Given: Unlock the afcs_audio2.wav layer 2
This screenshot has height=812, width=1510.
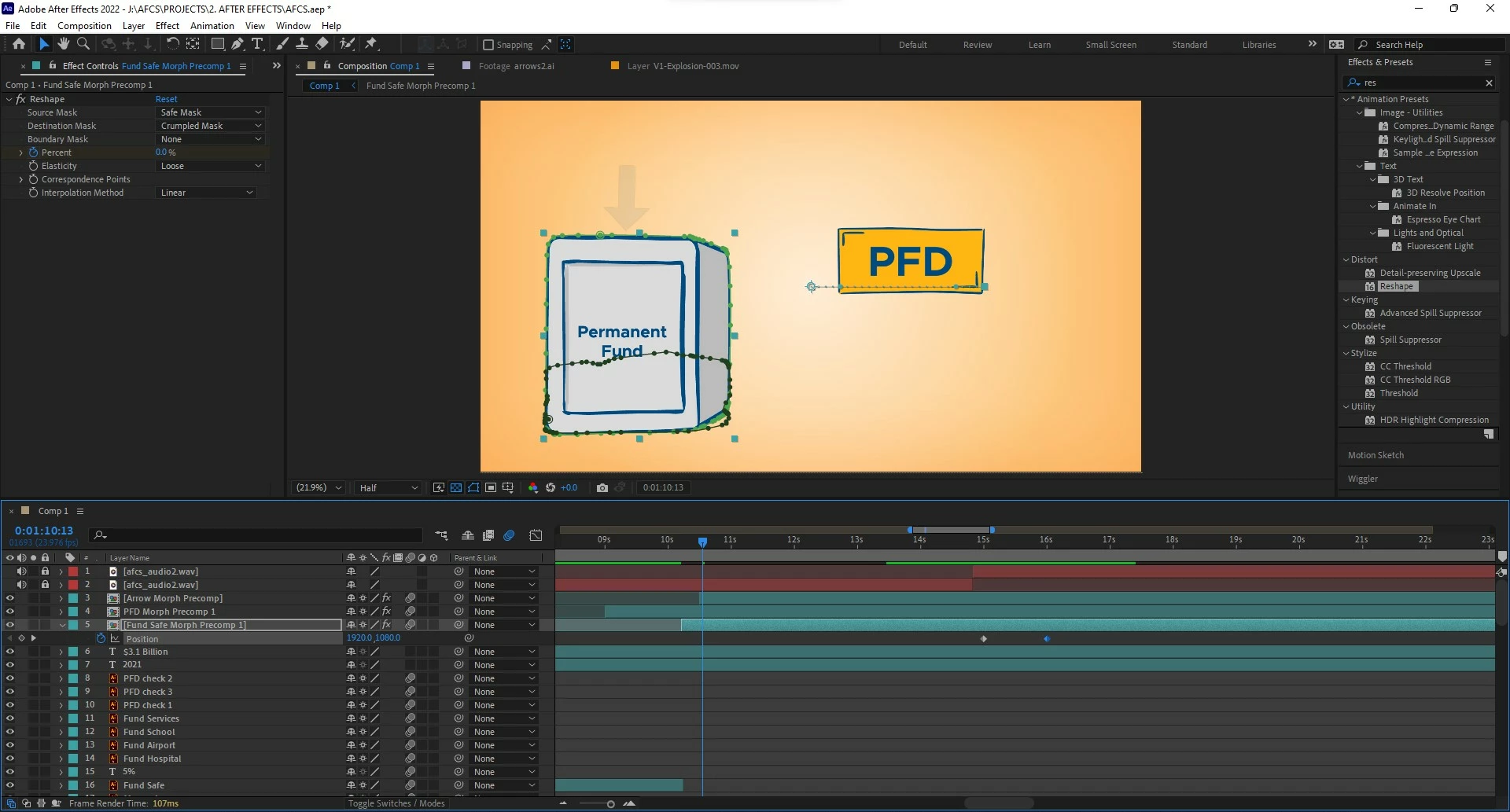Looking at the screenshot, I should pos(45,585).
